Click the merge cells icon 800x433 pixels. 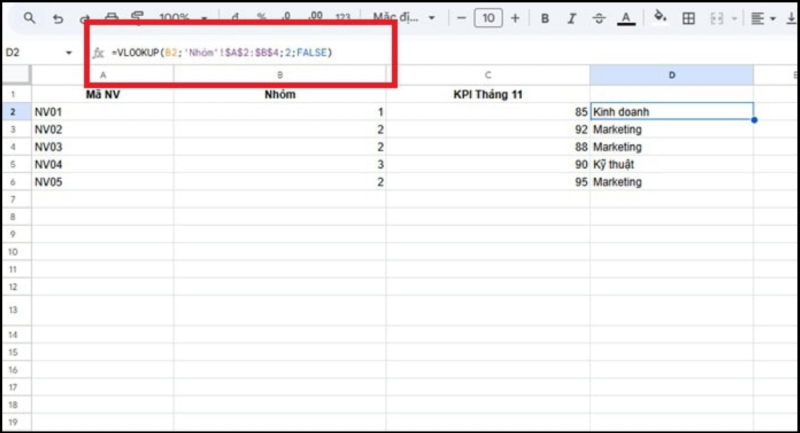click(x=716, y=18)
